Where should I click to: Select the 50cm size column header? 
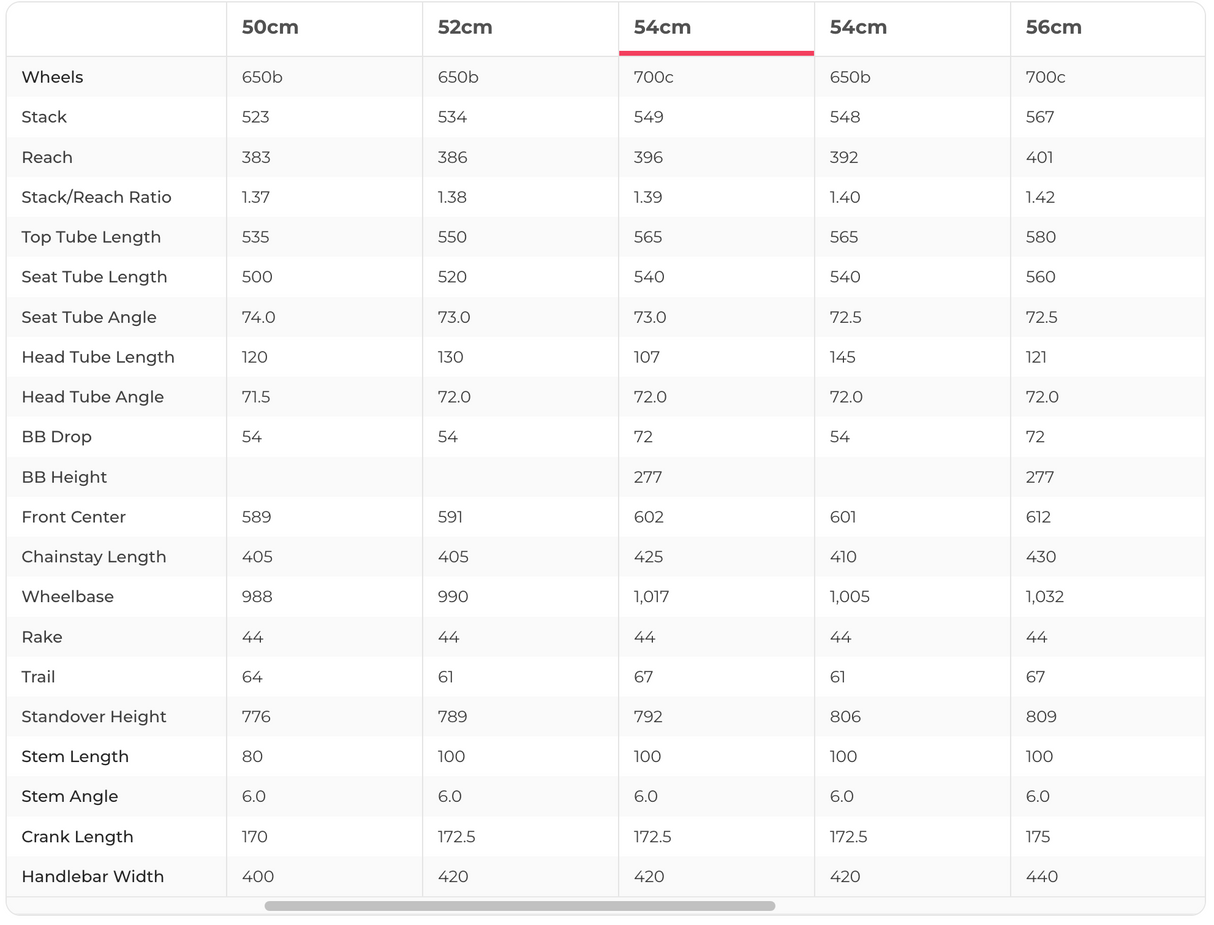[270, 28]
